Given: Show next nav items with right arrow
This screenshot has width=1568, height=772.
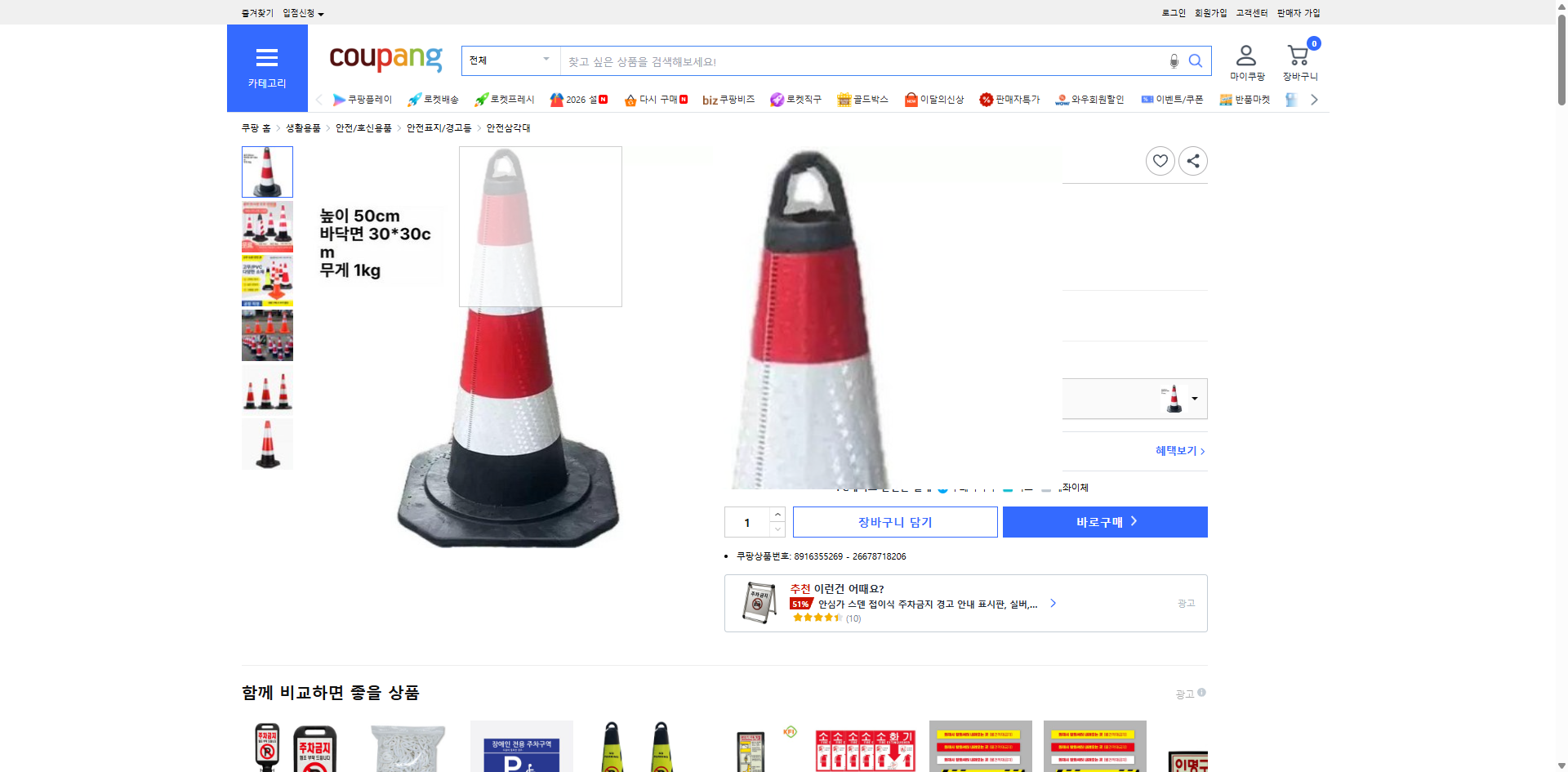Looking at the screenshot, I should coord(1314,100).
